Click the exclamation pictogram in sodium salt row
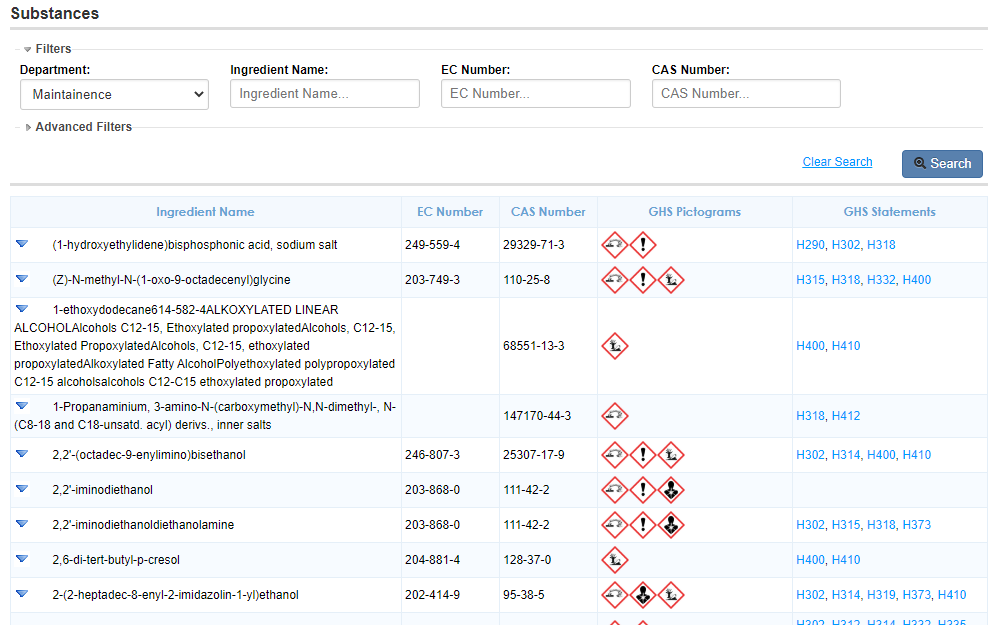Viewport: 1000px width, 625px height. point(643,245)
